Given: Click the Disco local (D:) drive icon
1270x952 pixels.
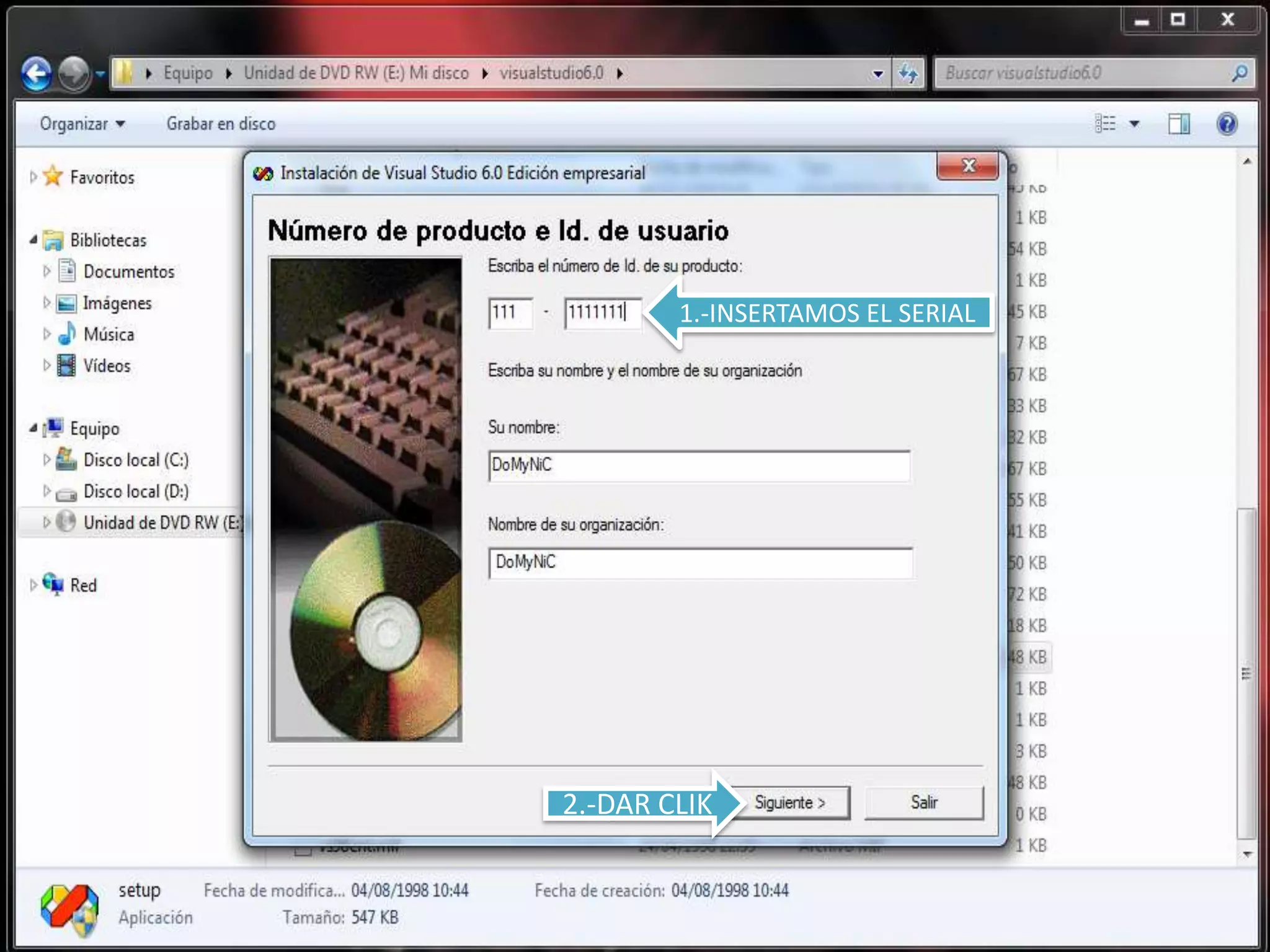Looking at the screenshot, I should click(x=66, y=493).
